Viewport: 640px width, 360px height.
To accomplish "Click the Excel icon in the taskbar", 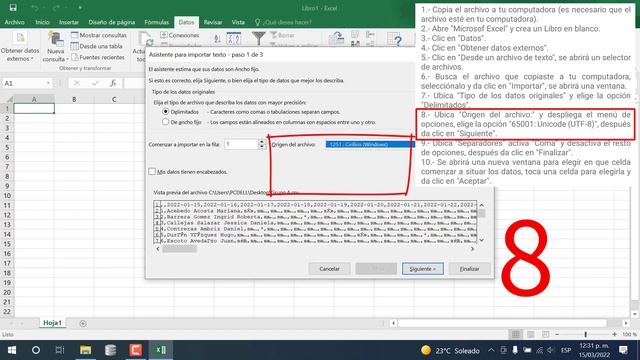I will (161, 350).
